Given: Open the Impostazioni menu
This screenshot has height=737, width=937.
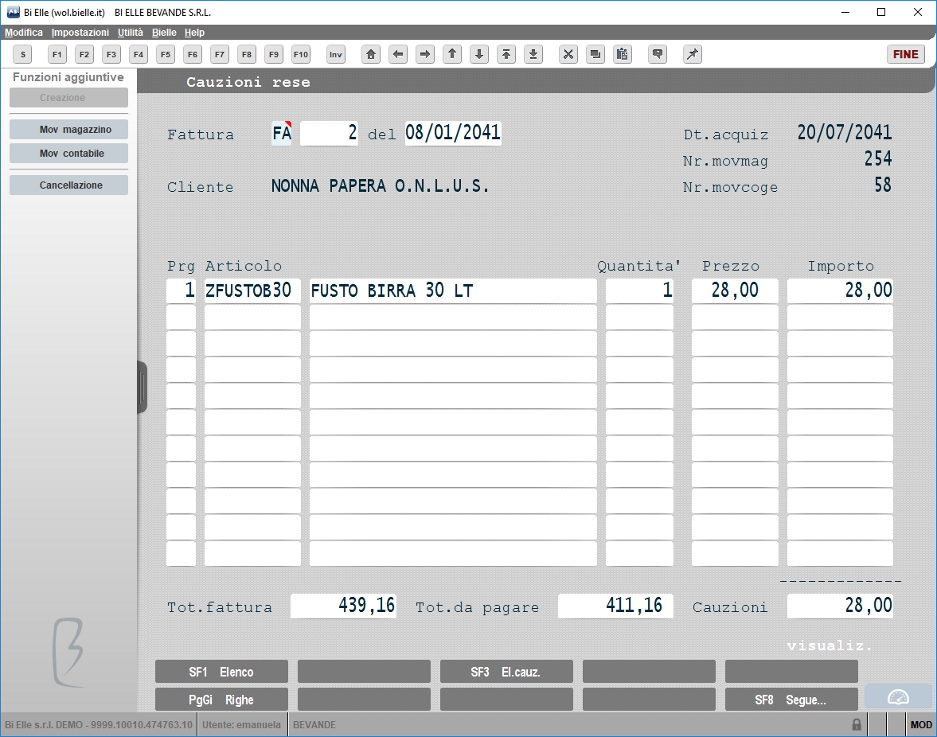Looking at the screenshot, I should click(80, 32).
